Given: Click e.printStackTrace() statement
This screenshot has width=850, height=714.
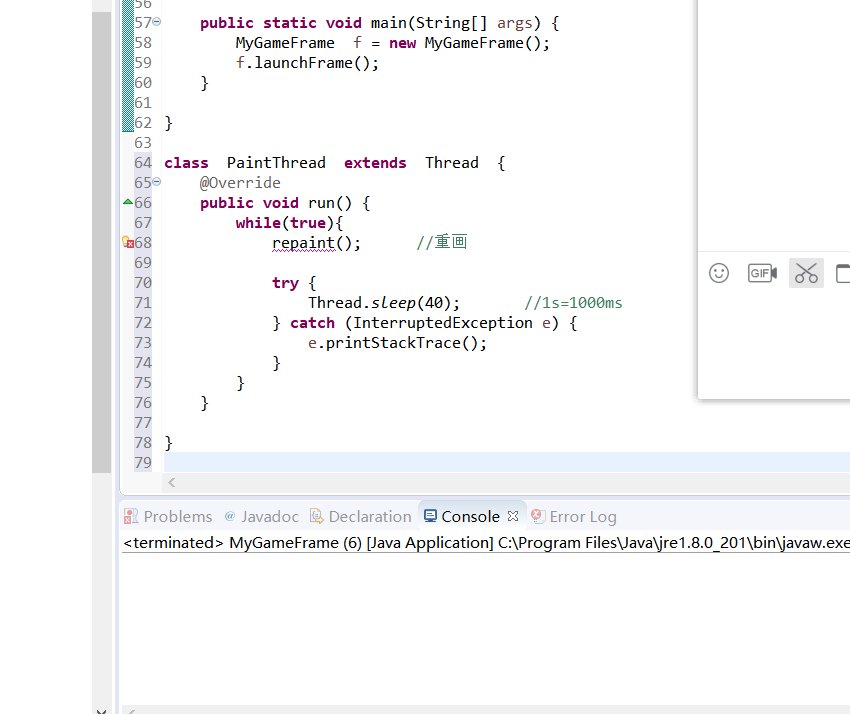Looking at the screenshot, I should click(x=397, y=343).
